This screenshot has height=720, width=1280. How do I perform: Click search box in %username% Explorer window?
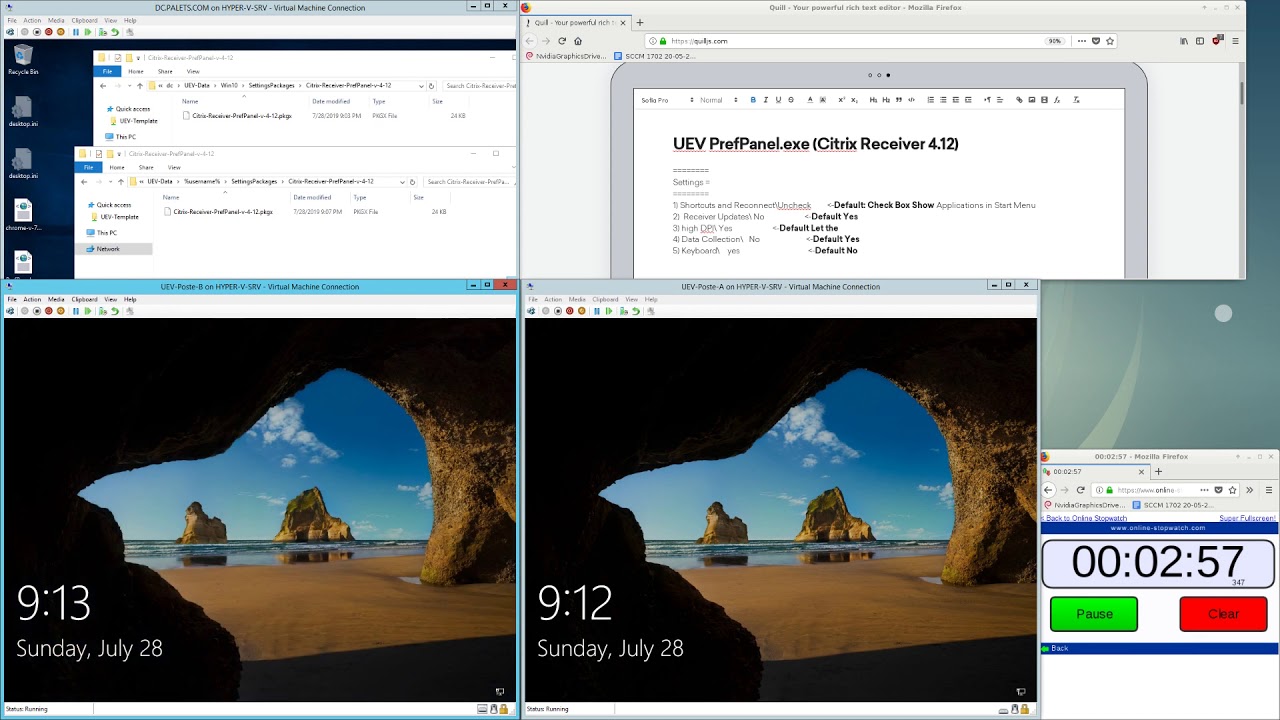tap(468, 182)
